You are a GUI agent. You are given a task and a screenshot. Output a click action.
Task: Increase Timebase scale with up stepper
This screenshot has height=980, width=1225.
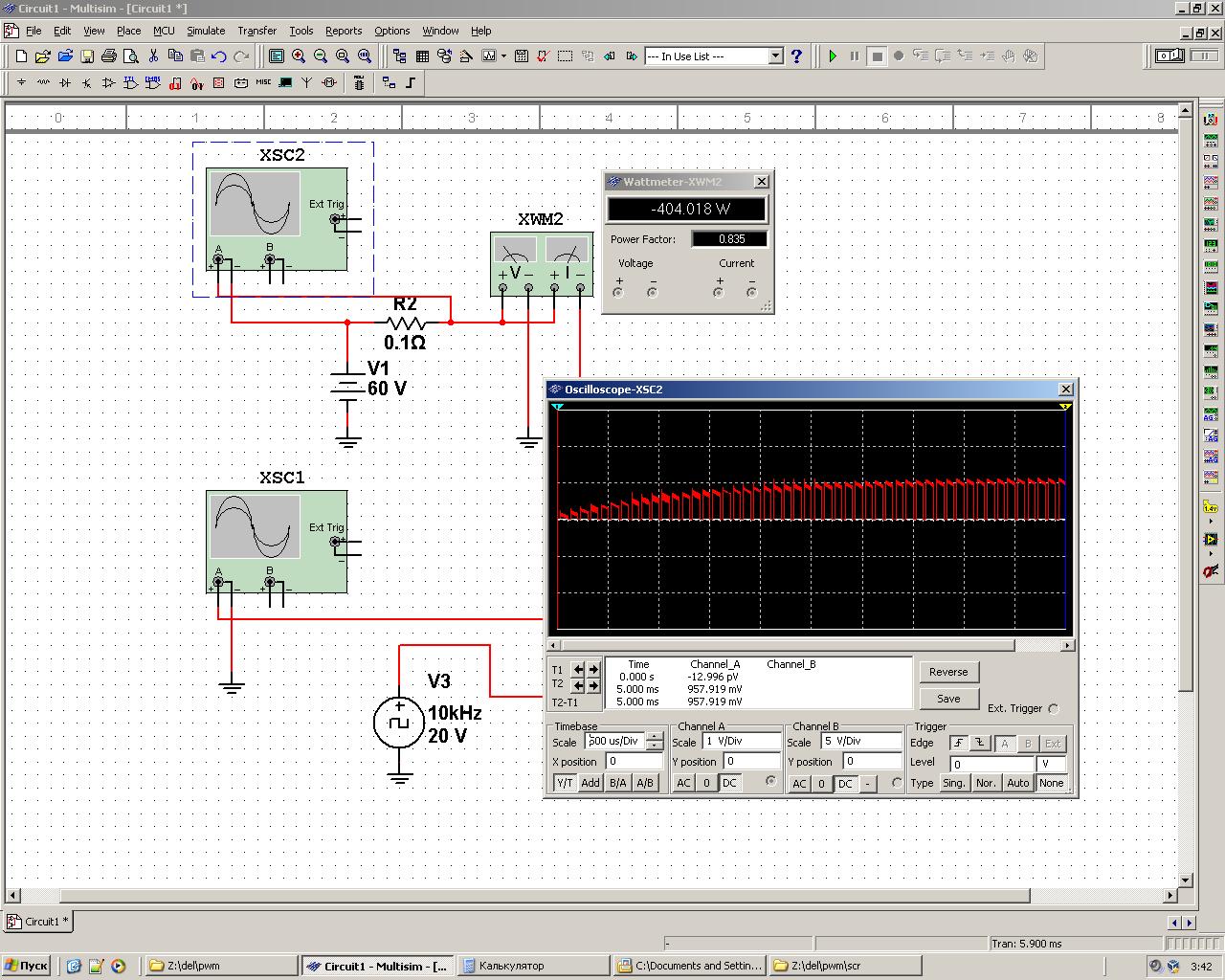click(x=655, y=737)
